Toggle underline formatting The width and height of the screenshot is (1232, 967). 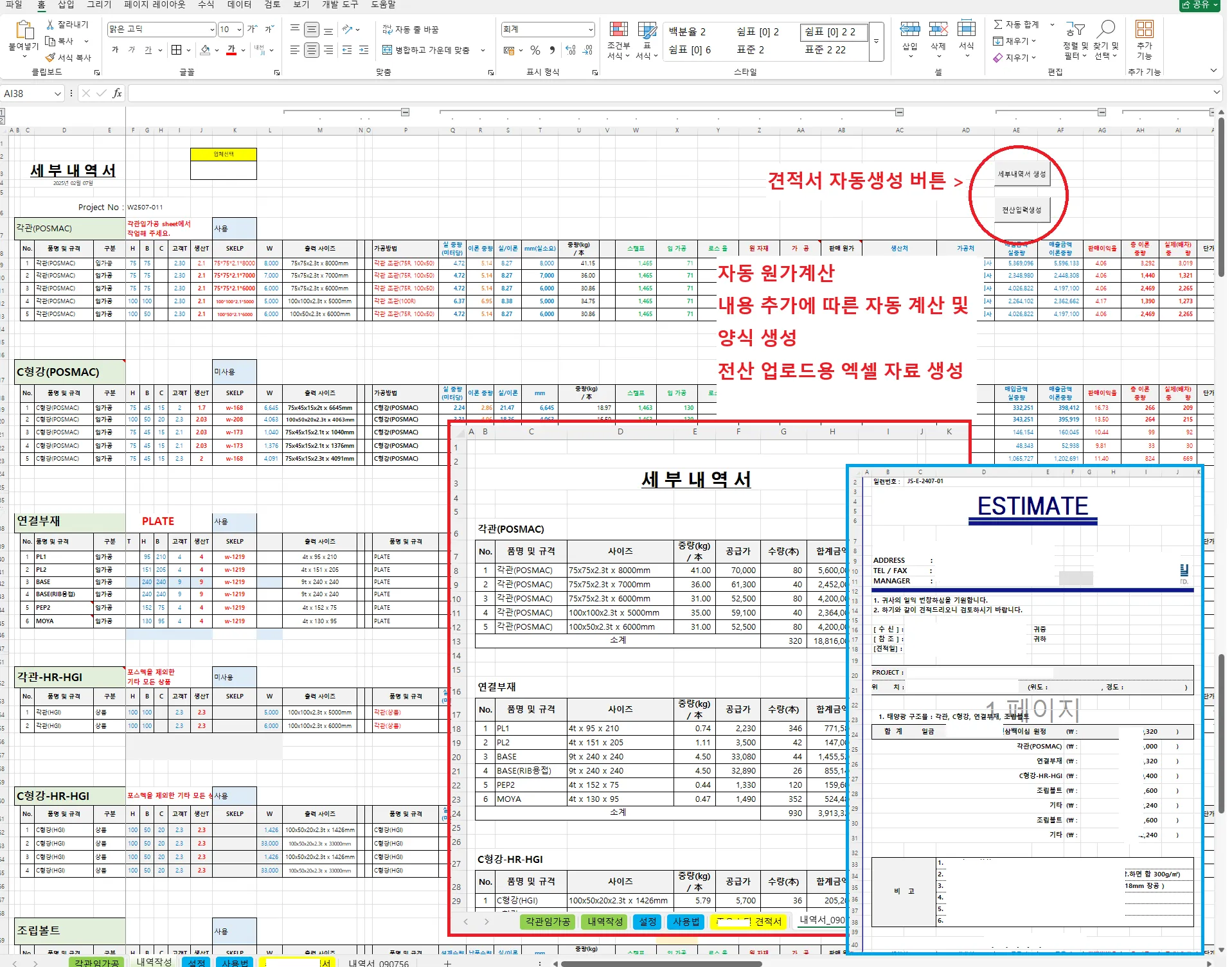tap(148, 51)
